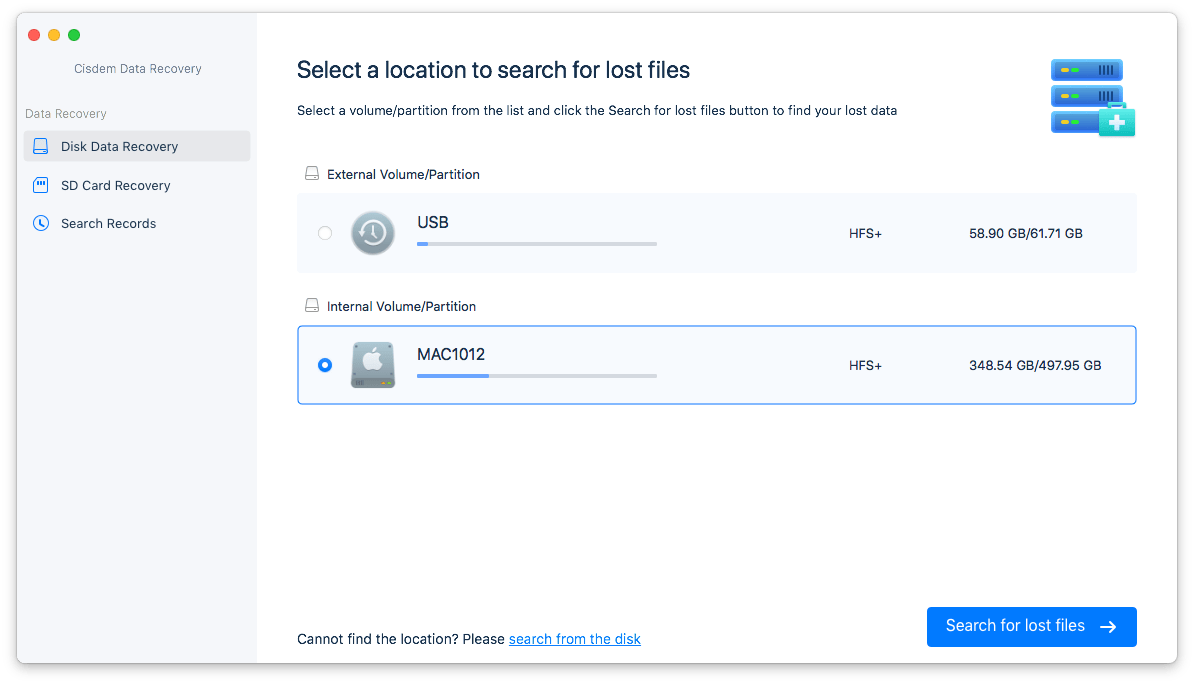Click the MAC1012 storage usage bar

click(536, 376)
